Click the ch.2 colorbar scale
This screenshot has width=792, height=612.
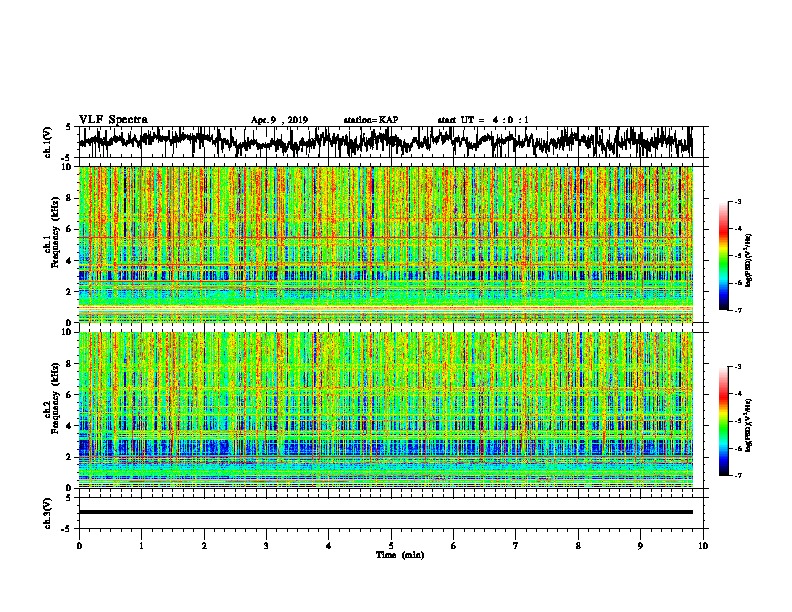click(x=723, y=421)
